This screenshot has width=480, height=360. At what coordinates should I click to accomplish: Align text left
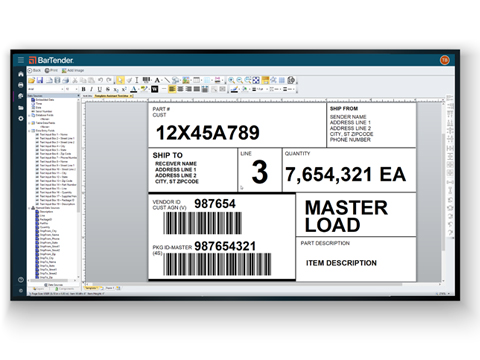172,89
